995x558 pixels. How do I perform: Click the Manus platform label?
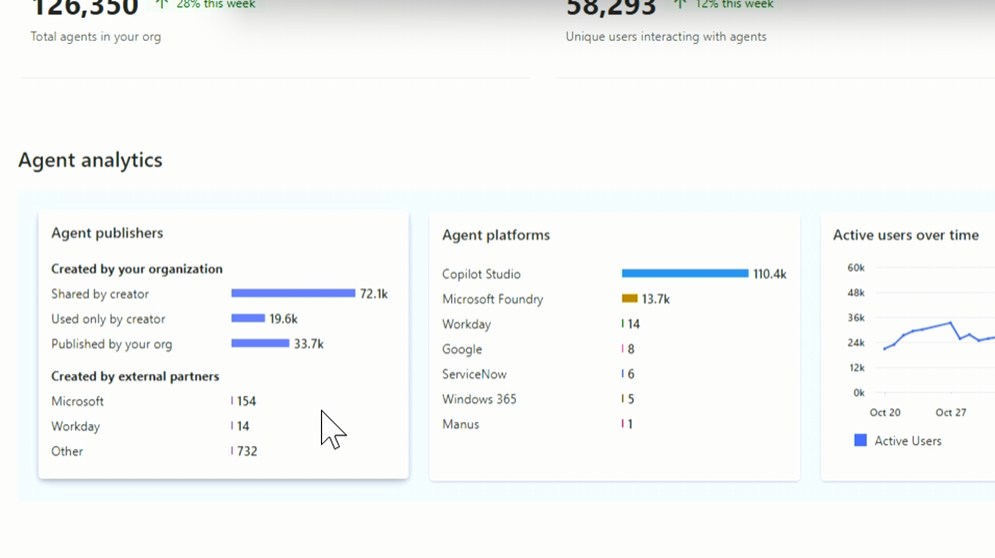point(460,424)
